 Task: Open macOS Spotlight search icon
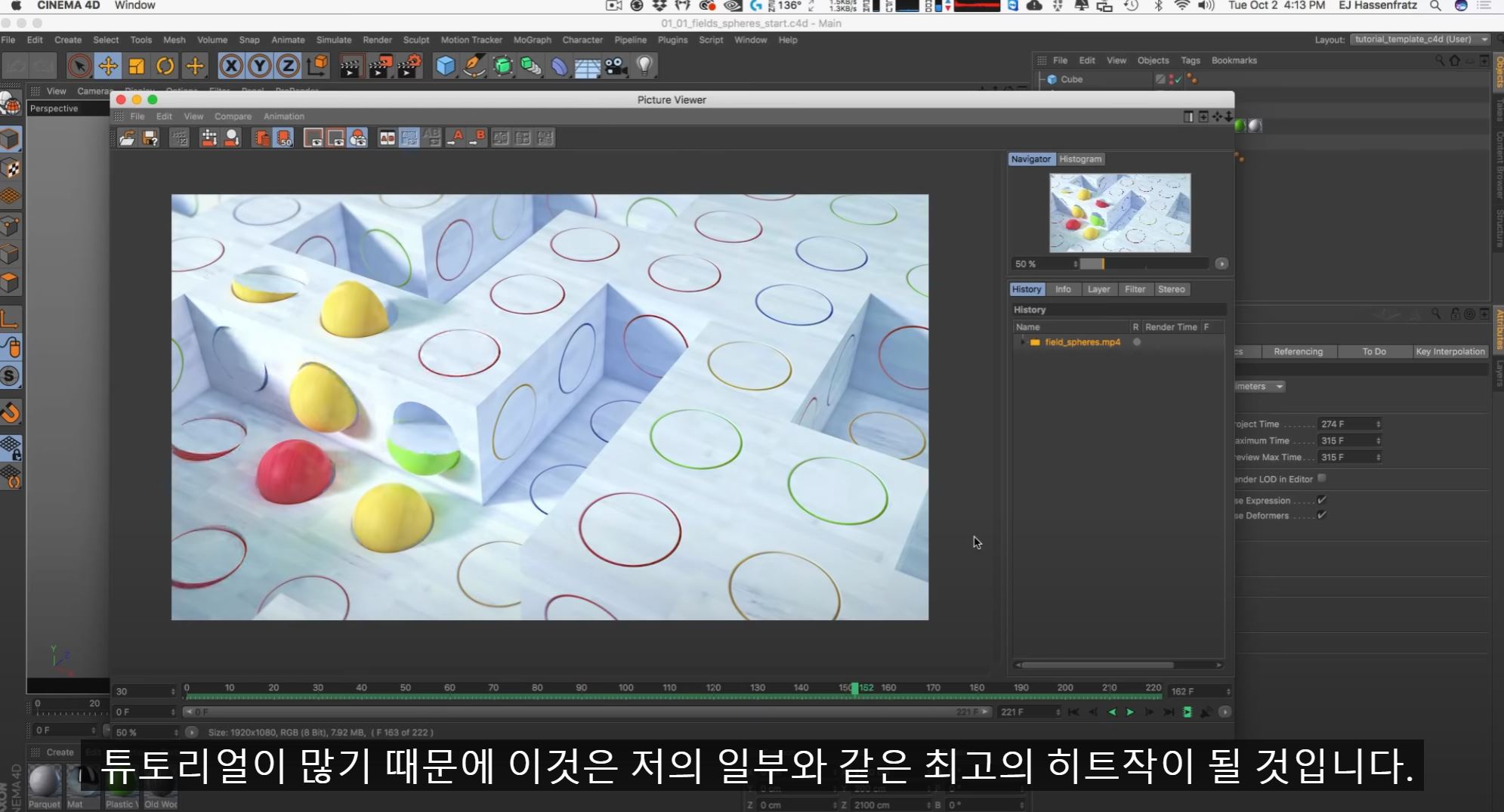coord(1435,6)
